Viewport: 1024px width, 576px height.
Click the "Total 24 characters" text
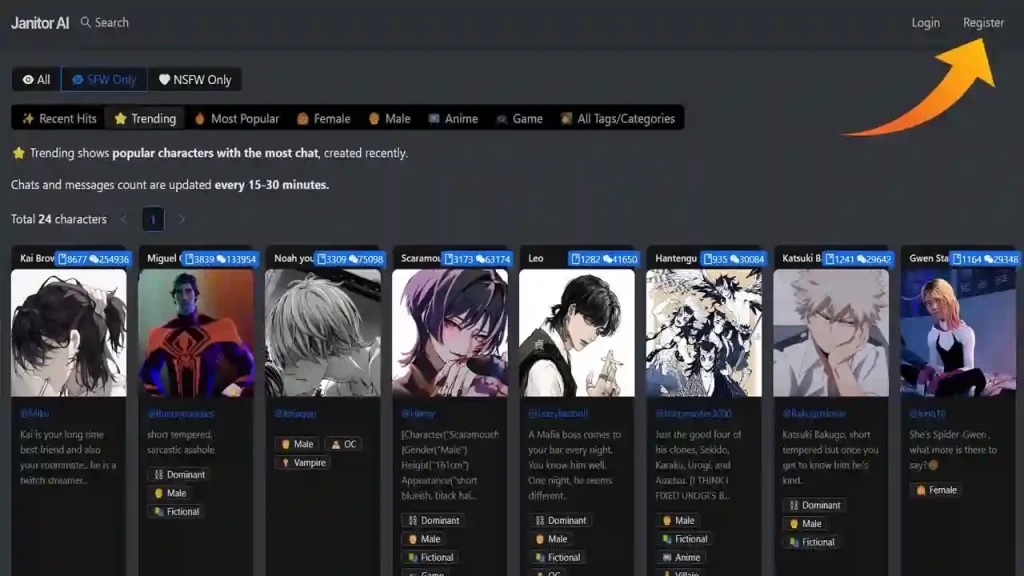point(59,219)
